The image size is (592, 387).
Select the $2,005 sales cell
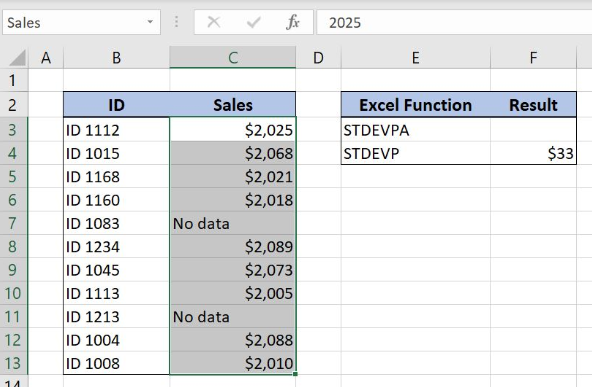pos(233,293)
